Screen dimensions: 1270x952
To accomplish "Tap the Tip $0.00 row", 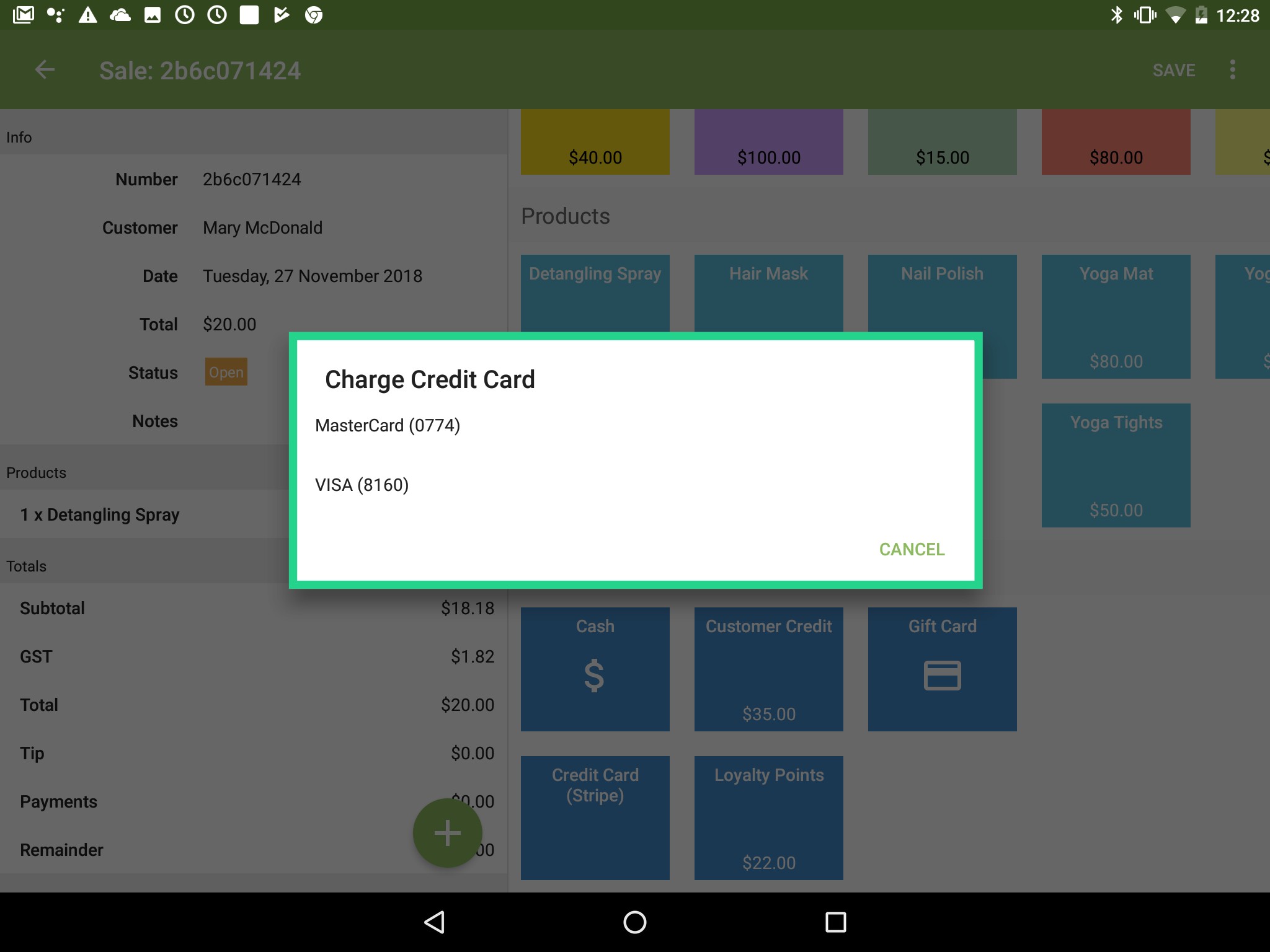I will 254,753.
